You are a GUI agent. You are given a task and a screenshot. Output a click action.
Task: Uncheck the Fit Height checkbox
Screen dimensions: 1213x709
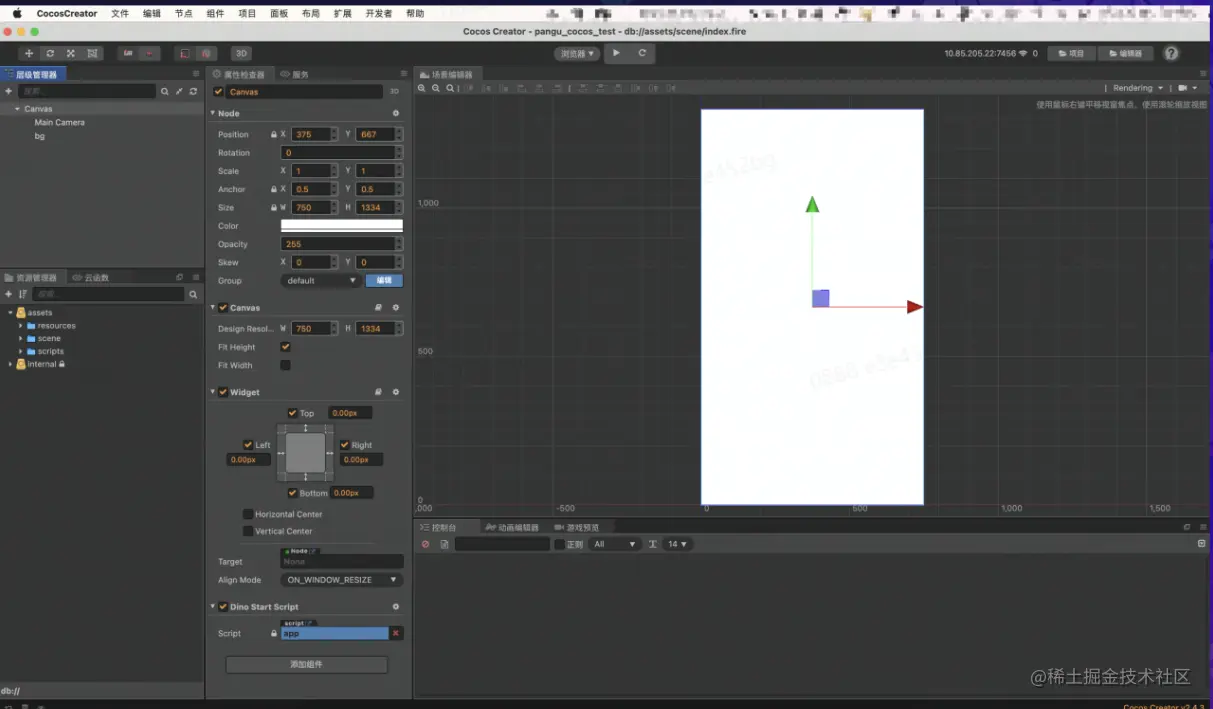(285, 347)
